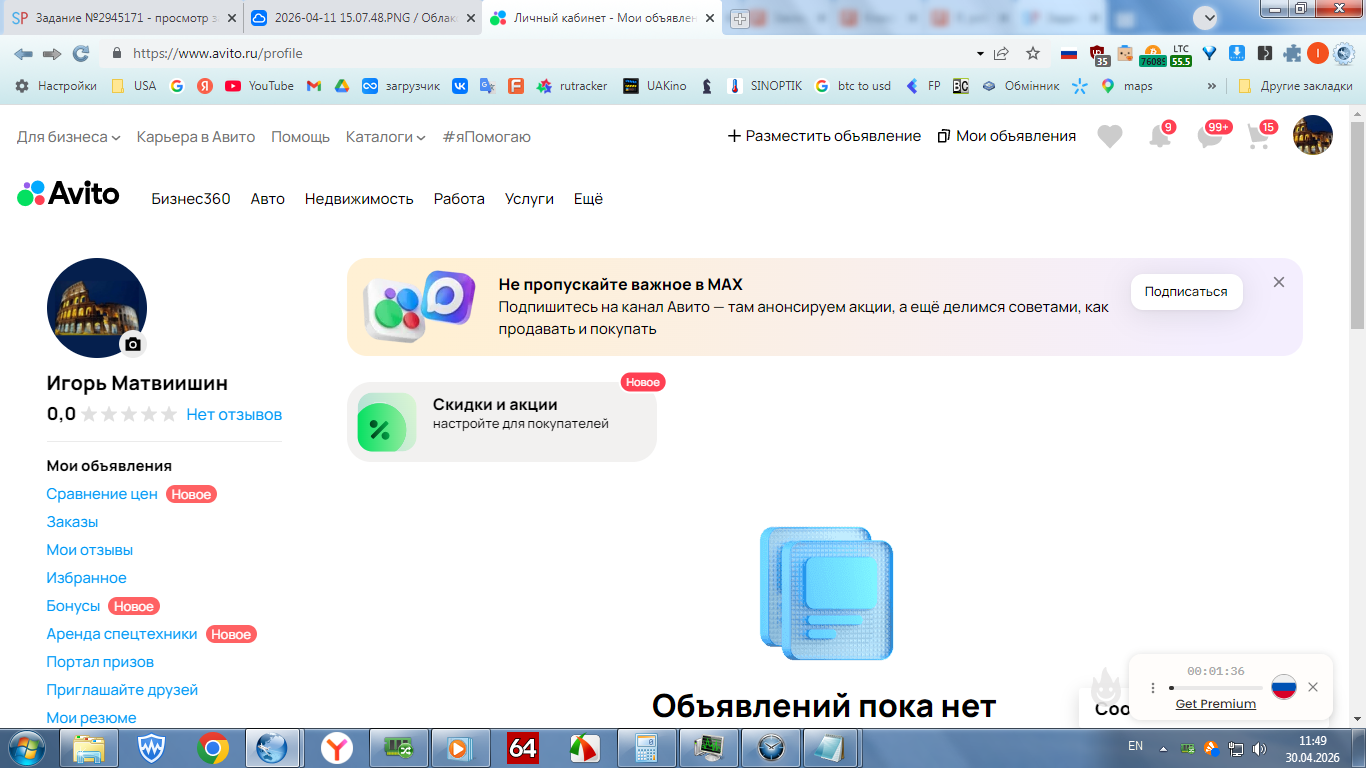Open Другие закладки folder
This screenshot has width=1366, height=768.
pos(1295,86)
